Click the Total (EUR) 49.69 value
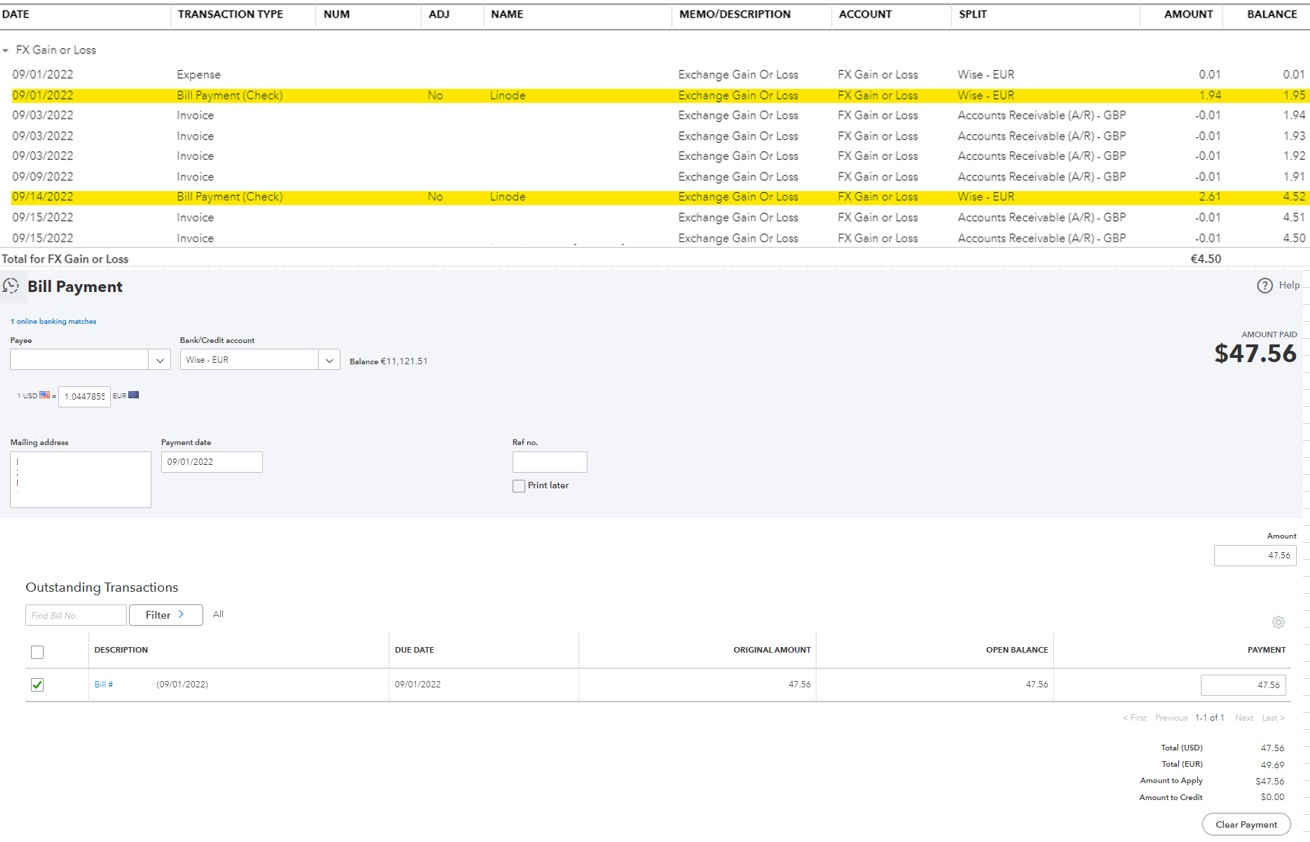This screenshot has width=1310, height=842. [1272, 765]
